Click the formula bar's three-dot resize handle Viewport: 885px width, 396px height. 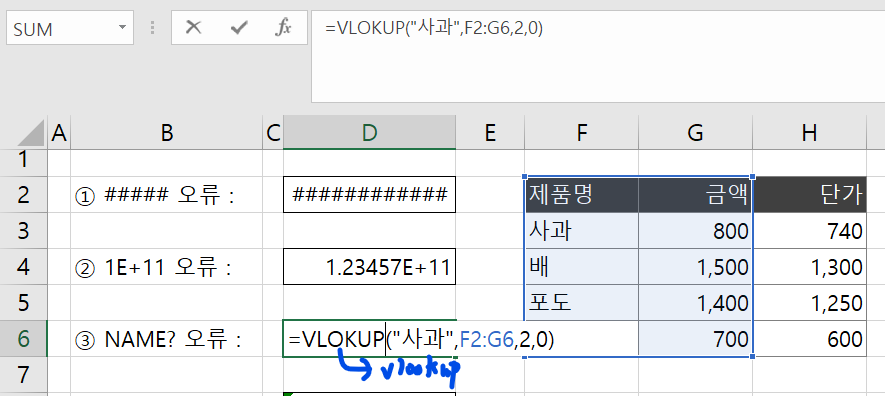pyautogui.click(x=152, y=28)
